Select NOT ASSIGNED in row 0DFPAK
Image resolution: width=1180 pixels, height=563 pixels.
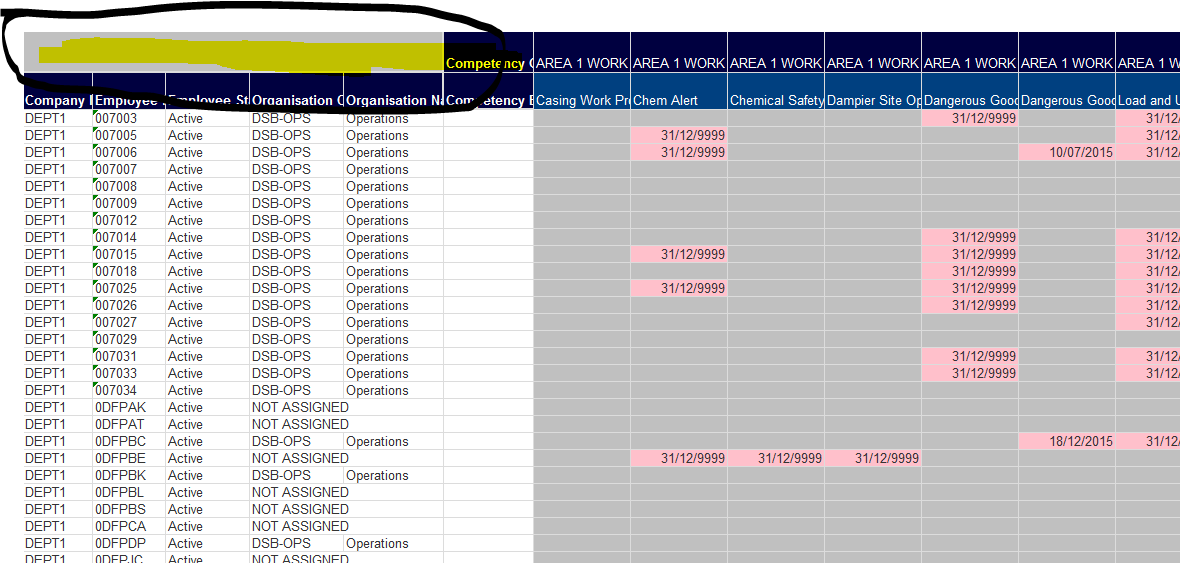(x=300, y=407)
